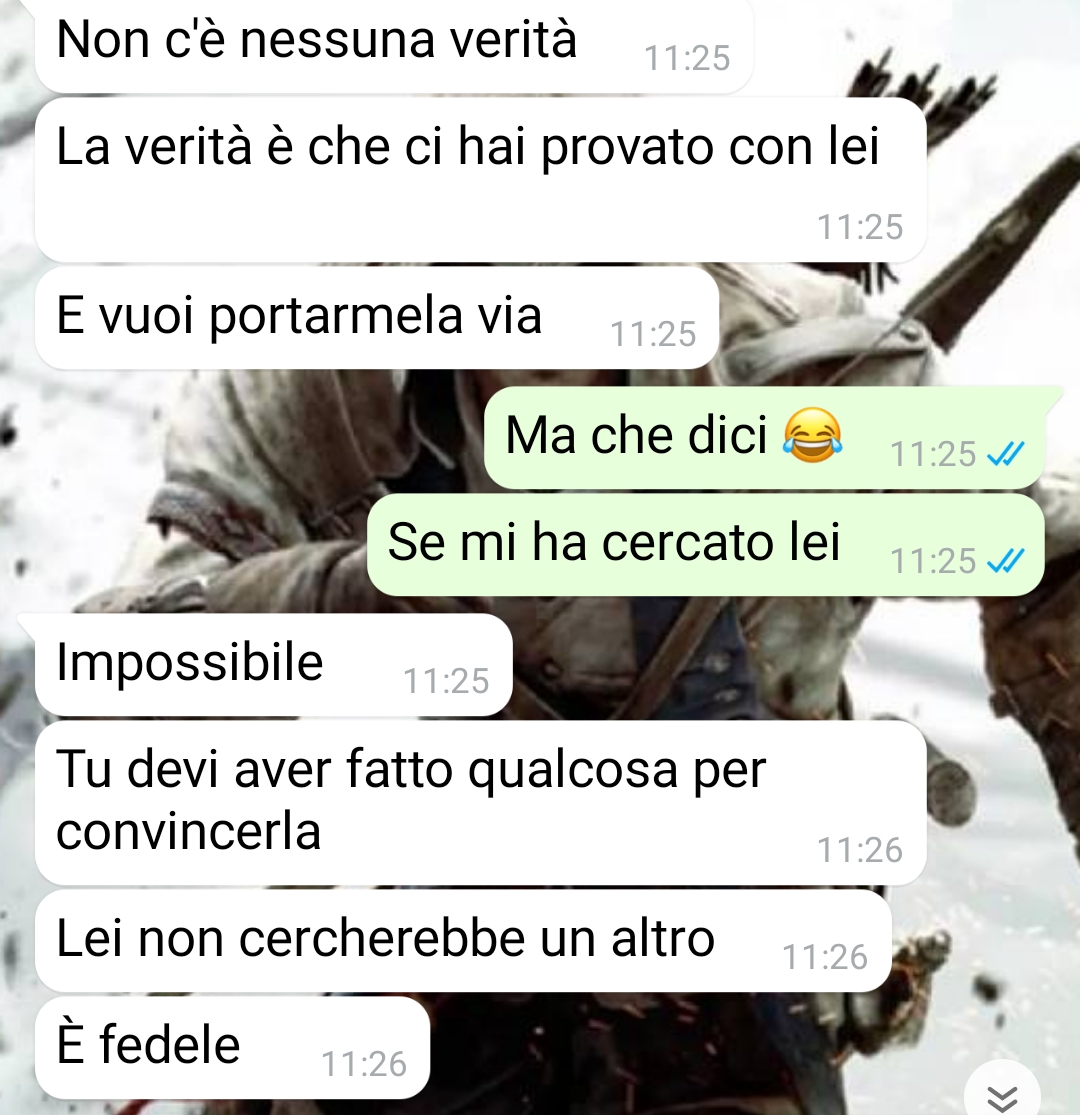Tap the 11:26 timestamp on 'È fedele'

click(364, 1064)
